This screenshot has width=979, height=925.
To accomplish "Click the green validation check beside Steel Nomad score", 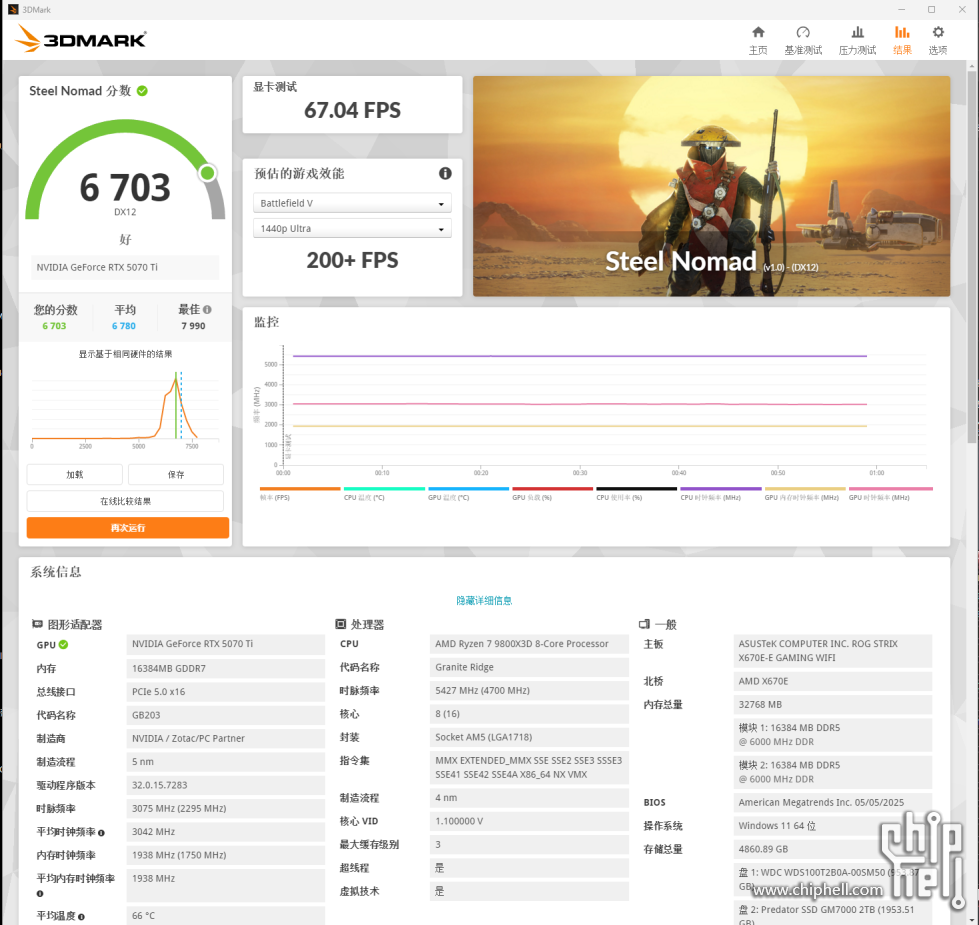I will pos(142,91).
